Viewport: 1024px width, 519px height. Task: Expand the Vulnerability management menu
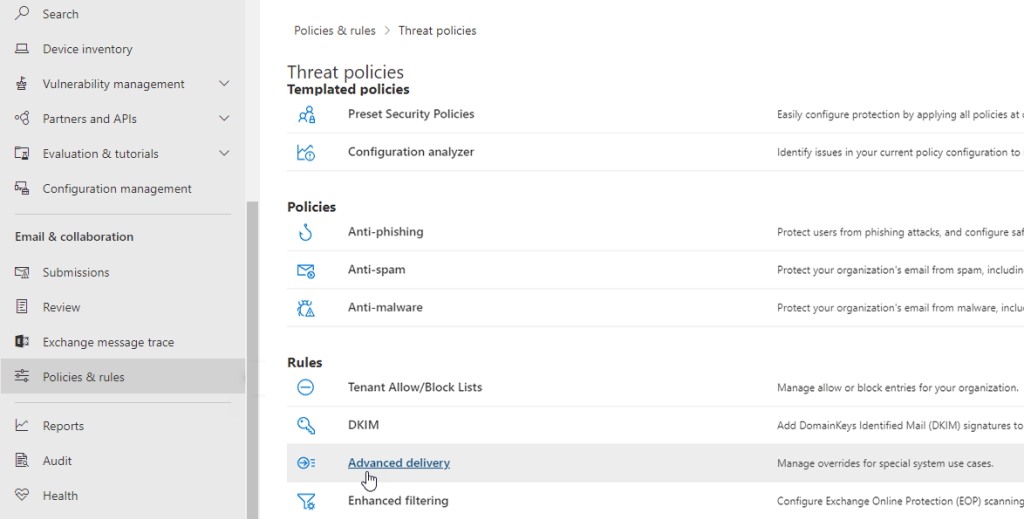pos(224,84)
